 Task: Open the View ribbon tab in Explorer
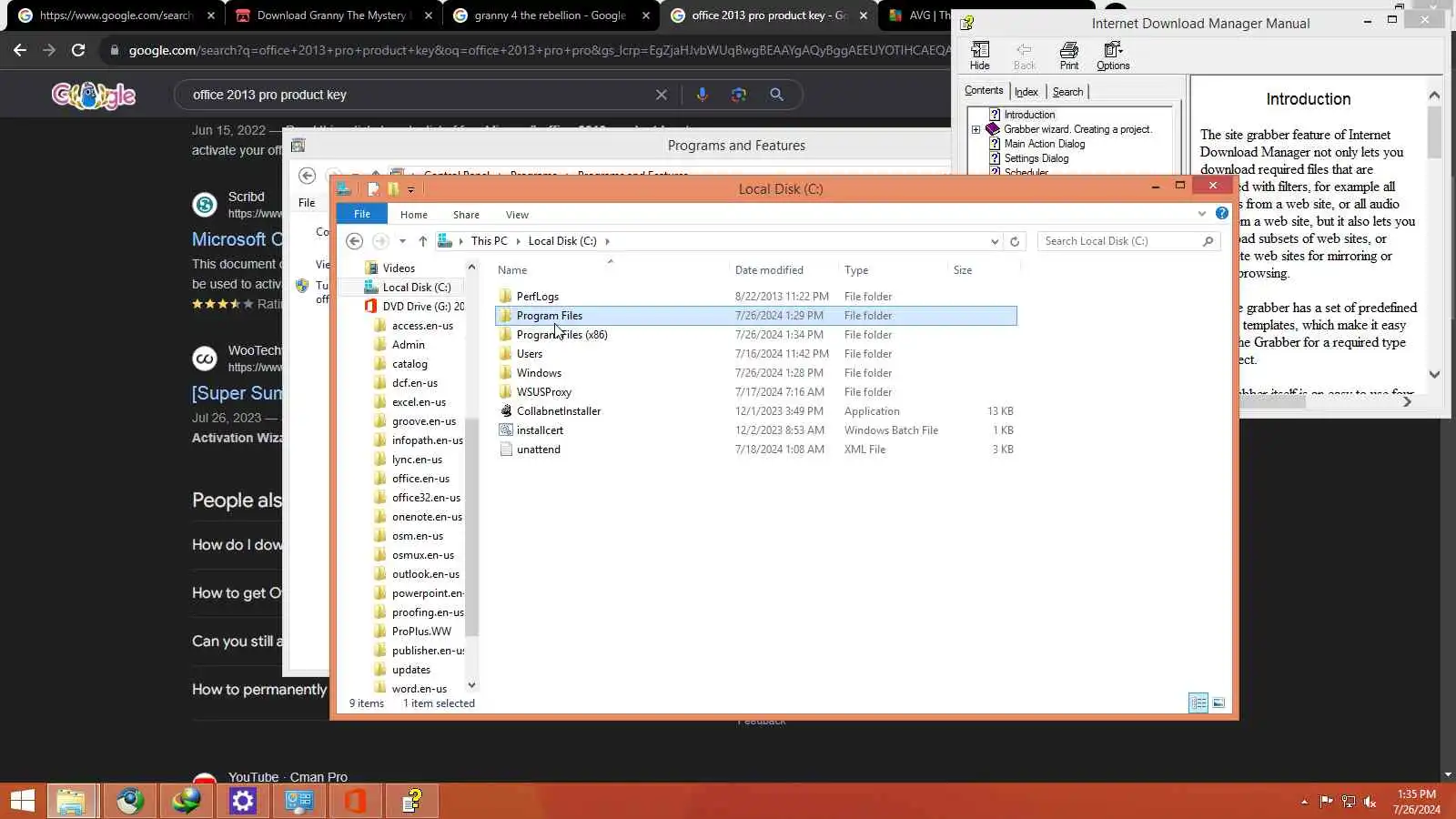click(x=517, y=215)
